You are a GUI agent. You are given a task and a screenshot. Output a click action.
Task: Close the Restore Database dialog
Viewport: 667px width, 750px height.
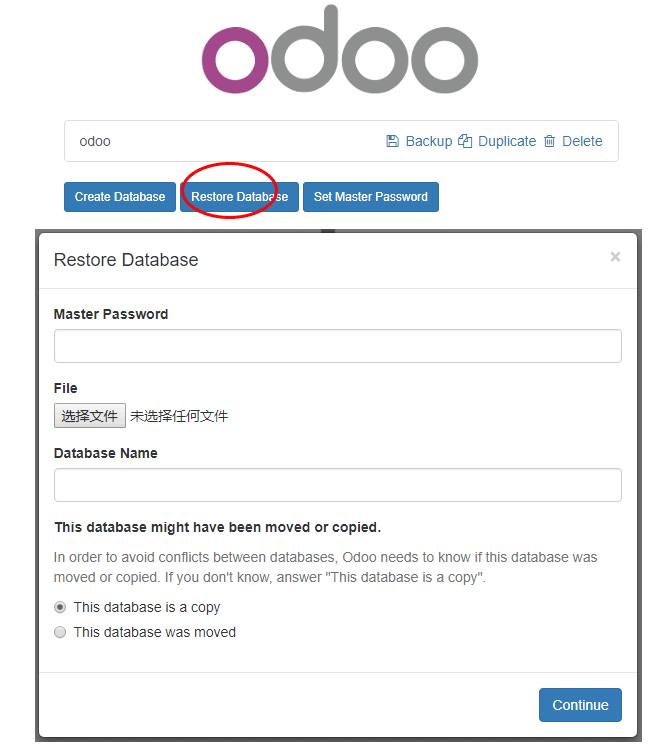tap(615, 257)
